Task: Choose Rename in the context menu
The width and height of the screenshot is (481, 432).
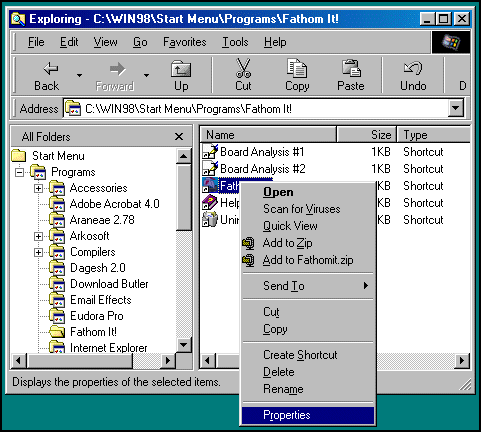Action: click(308, 389)
